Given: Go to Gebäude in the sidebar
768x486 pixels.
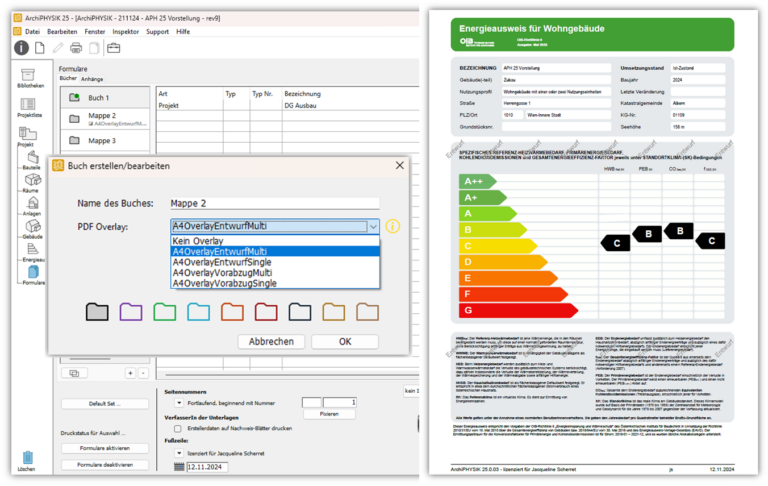Looking at the screenshot, I should pos(32,229).
